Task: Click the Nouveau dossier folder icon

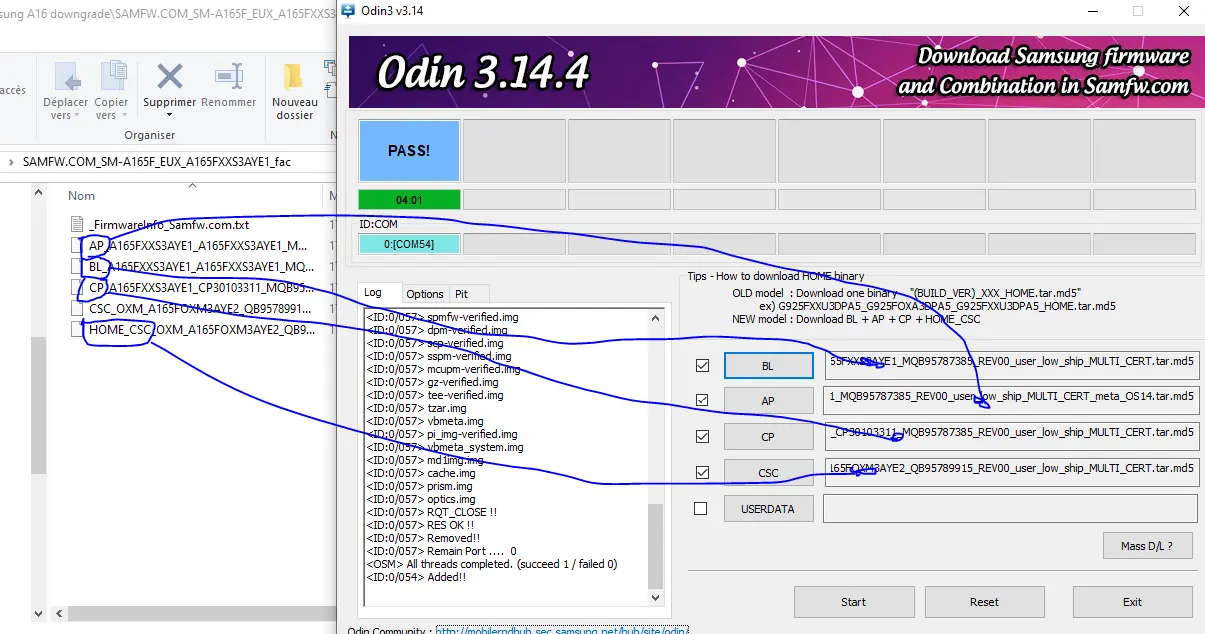Action: click(x=294, y=76)
